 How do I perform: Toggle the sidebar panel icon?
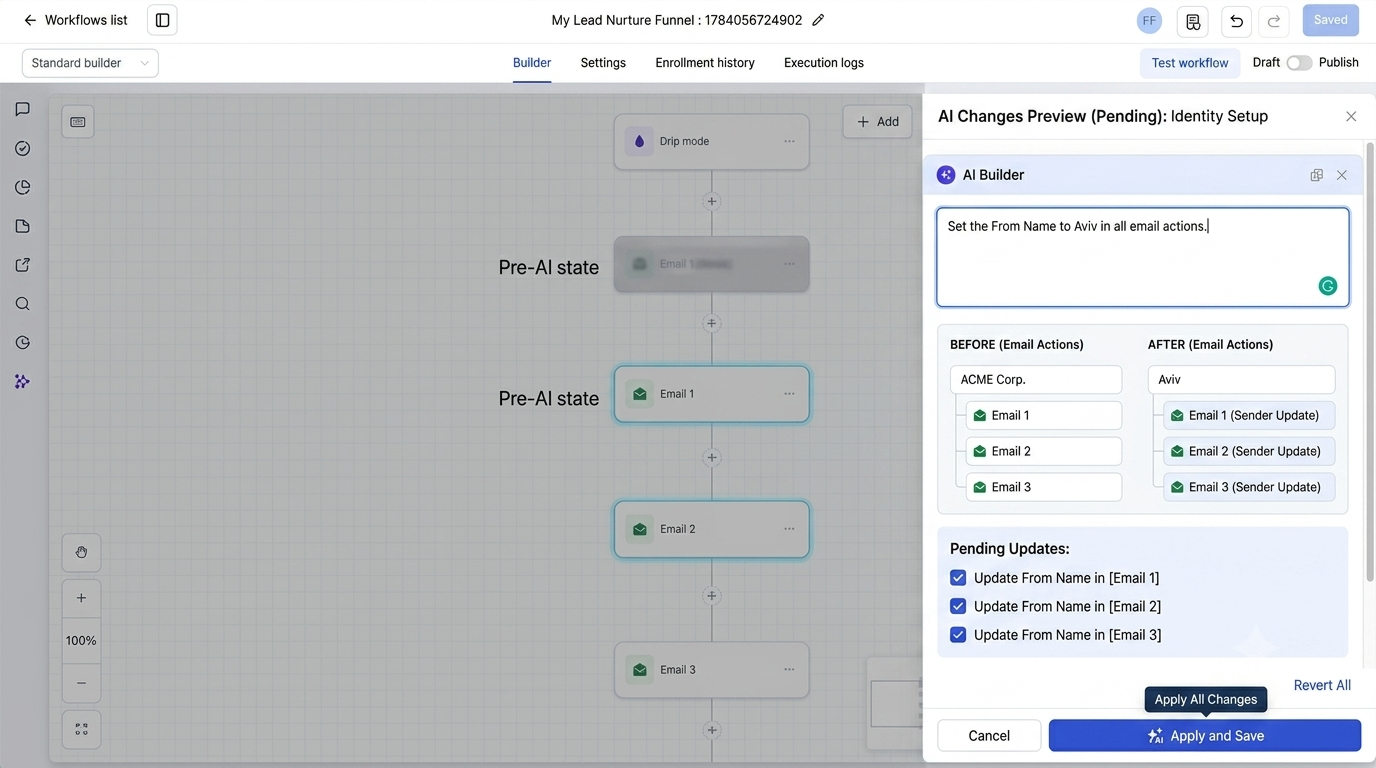[162, 20]
